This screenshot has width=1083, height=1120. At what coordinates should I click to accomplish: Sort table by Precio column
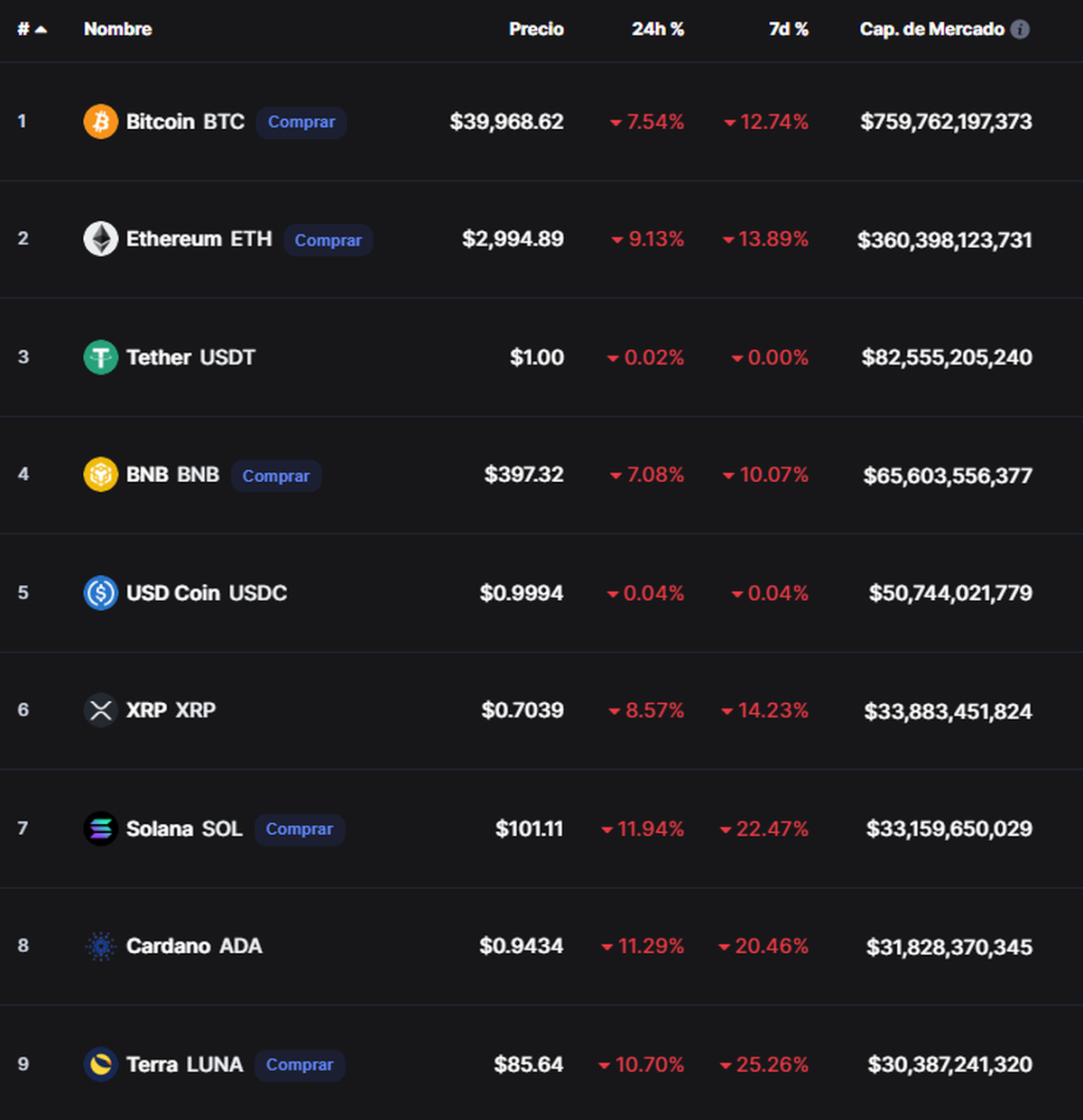pos(536,29)
